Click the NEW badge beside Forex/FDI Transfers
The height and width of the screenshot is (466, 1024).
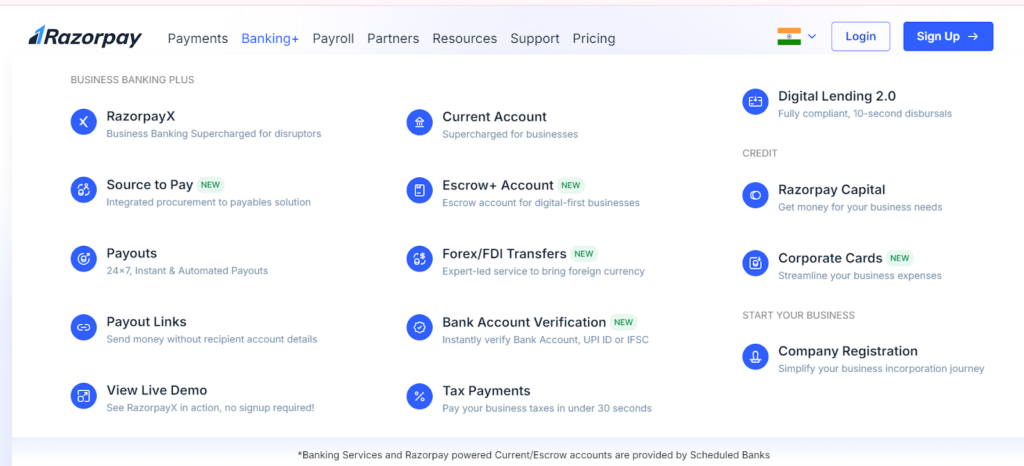(584, 253)
